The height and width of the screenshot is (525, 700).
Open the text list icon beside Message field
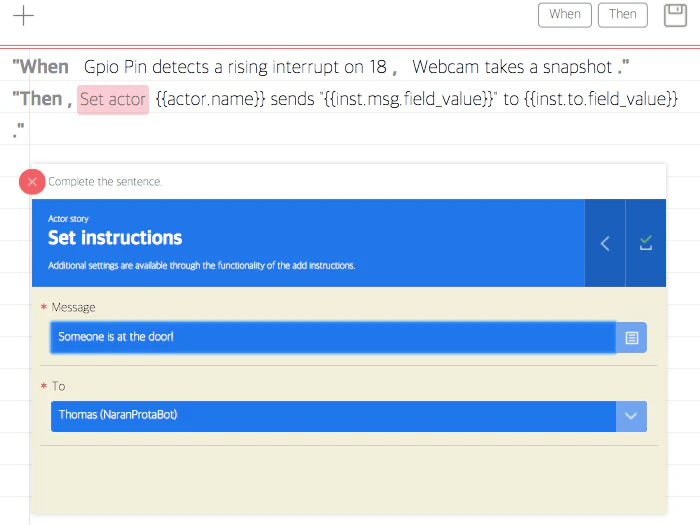coord(631,338)
